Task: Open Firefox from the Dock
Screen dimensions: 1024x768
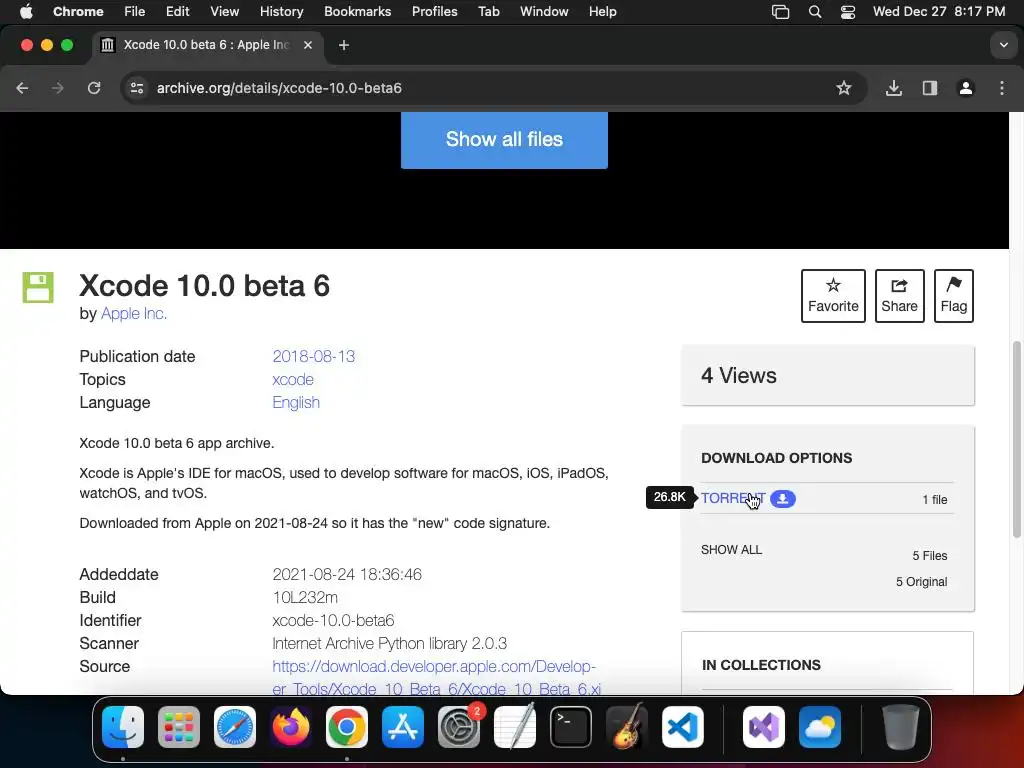Action: (x=291, y=727)
